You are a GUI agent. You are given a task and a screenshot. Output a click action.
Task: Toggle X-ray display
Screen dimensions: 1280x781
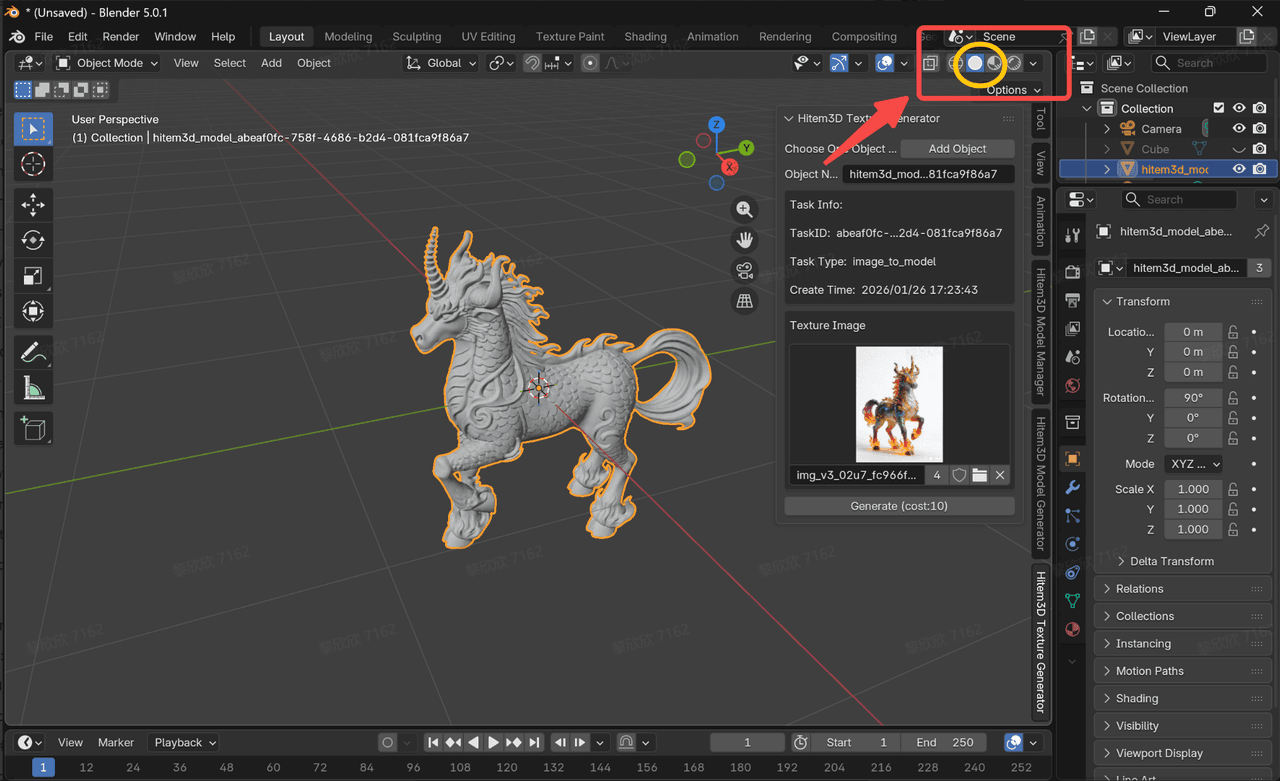(x=930, y=63)
